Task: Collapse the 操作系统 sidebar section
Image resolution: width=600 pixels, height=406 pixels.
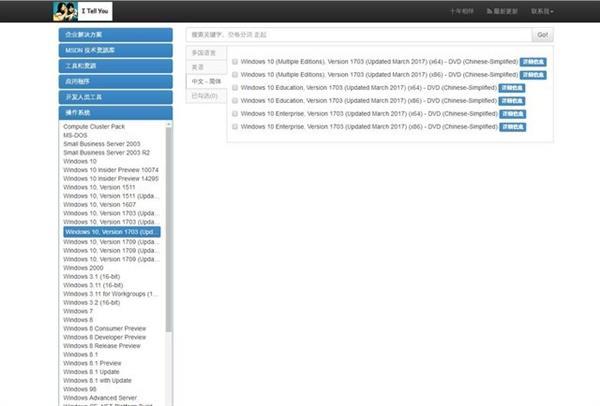Action: click(x=116, y=113)
